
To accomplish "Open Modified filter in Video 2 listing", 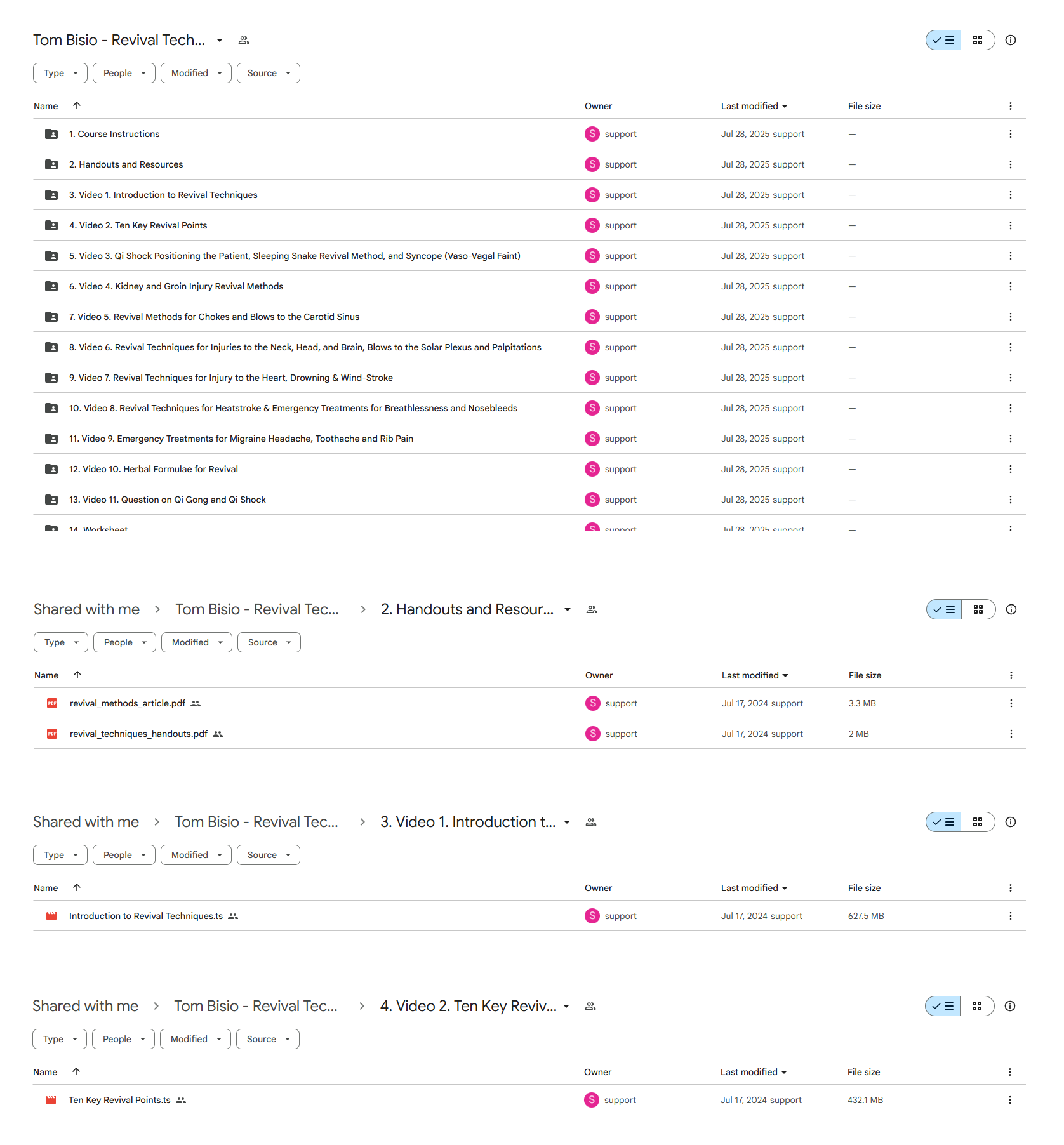I will point(195,1039).
